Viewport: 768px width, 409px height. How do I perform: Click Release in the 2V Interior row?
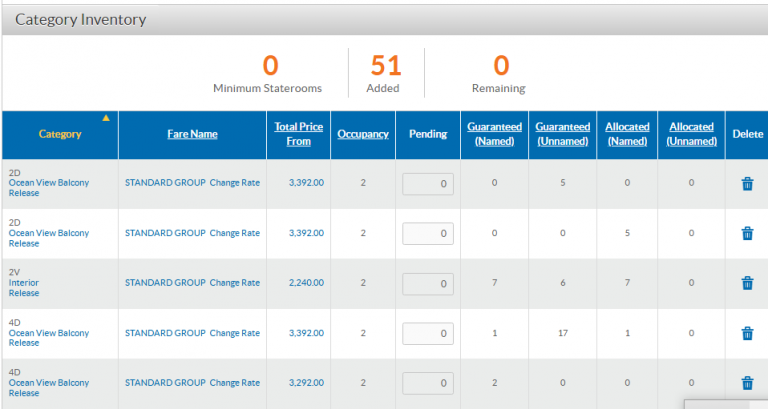24,293
